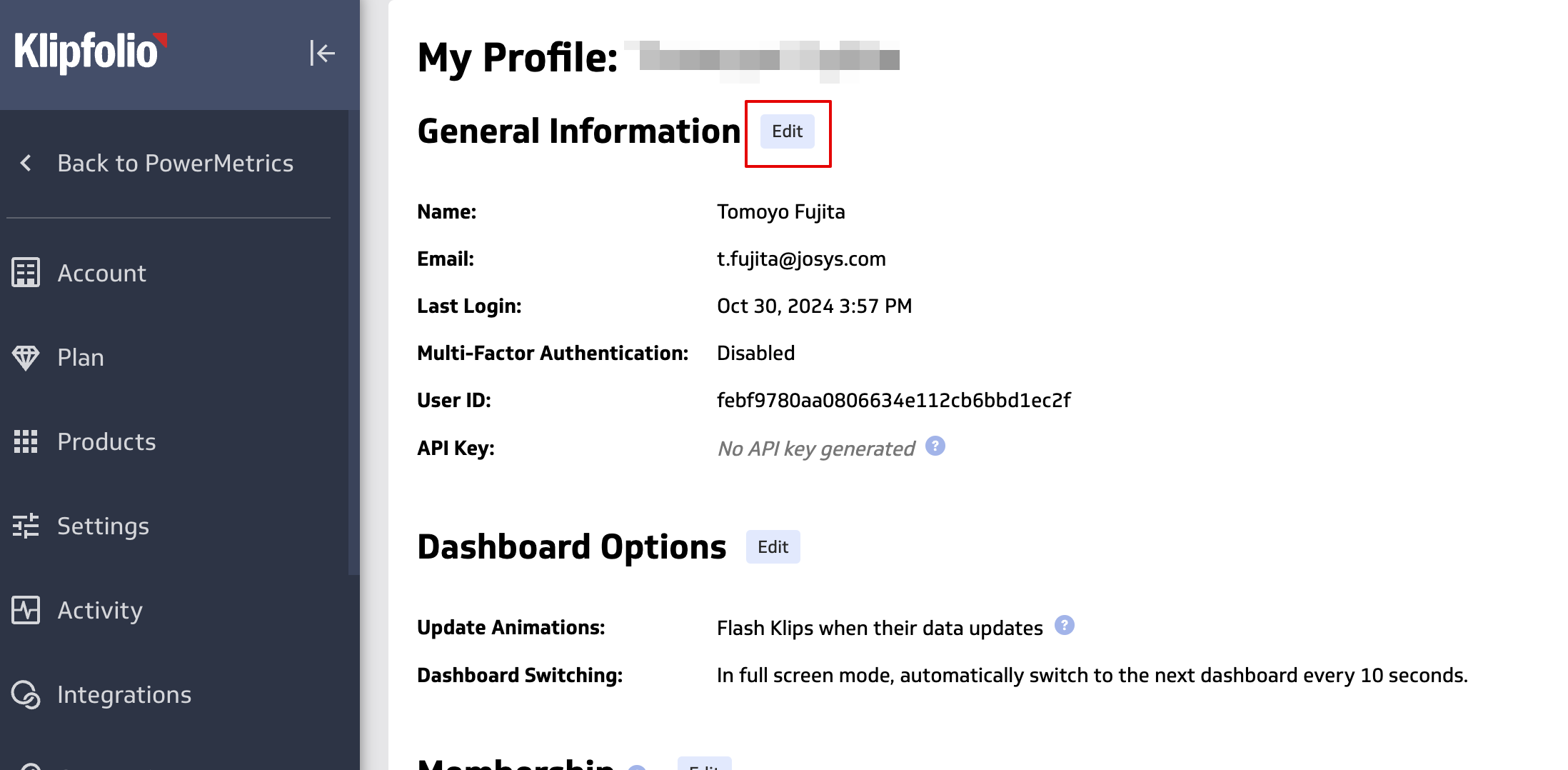Screen dimensions: 1568x770
Task: Click the Update Animations help icon
Action: coord(1064,626)
